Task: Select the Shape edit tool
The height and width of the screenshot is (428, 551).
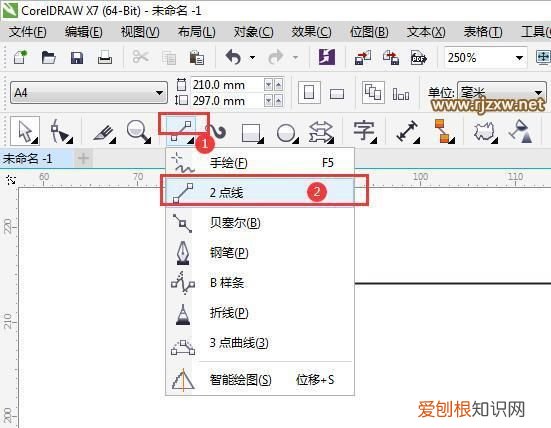Action: [x=61, y=131]
